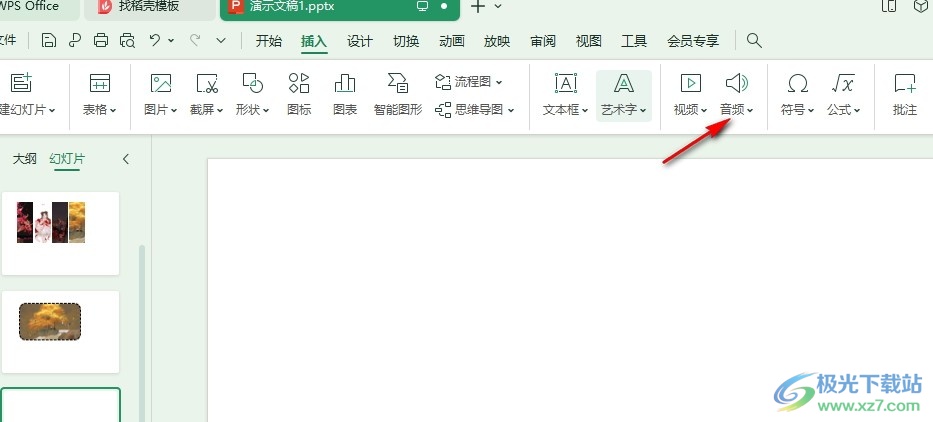Viewport: 933px width, 422px height.
Task: Click the Undo arrow icon
Action: click(x=155, y=40)
